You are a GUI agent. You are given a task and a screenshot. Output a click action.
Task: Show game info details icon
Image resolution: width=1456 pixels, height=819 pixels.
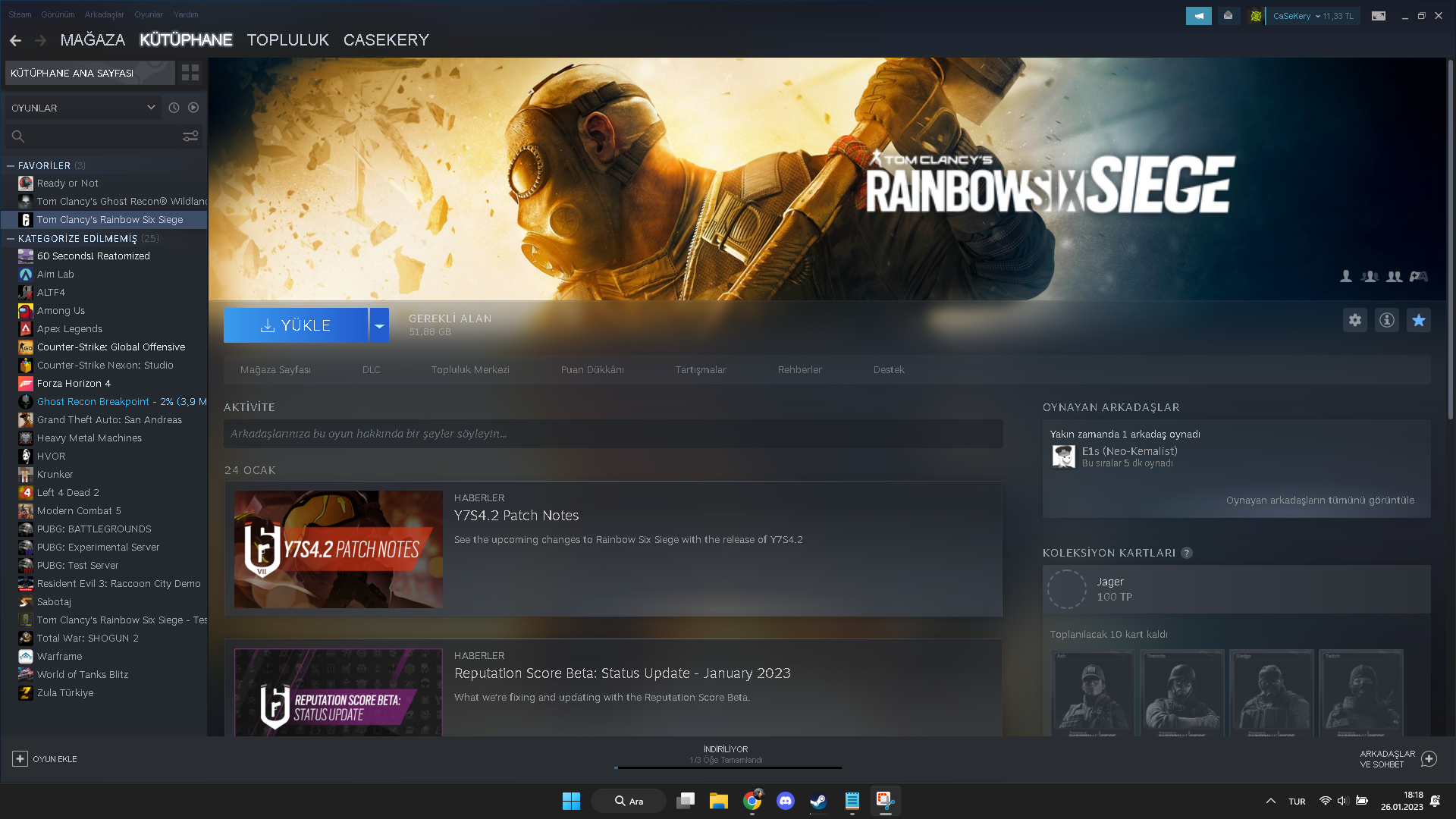1387,320
